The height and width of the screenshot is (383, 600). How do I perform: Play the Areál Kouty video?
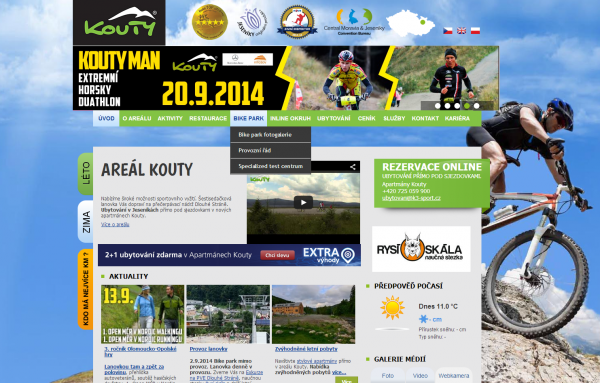[303, 202]
